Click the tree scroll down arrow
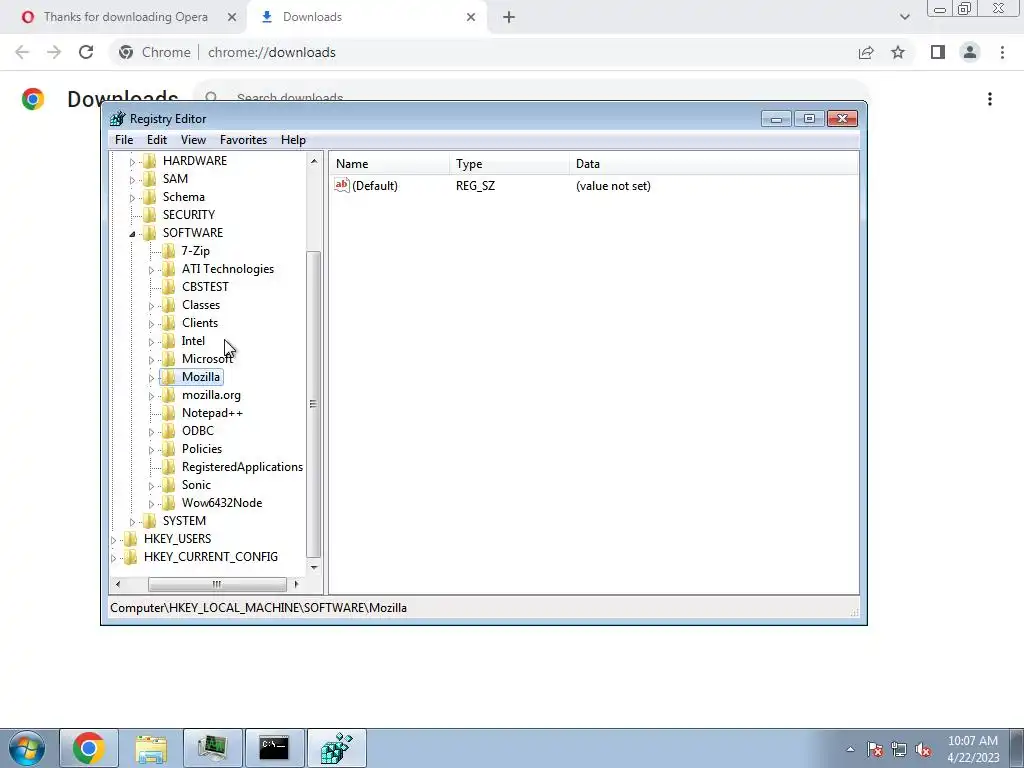 [x=313, y=567]
